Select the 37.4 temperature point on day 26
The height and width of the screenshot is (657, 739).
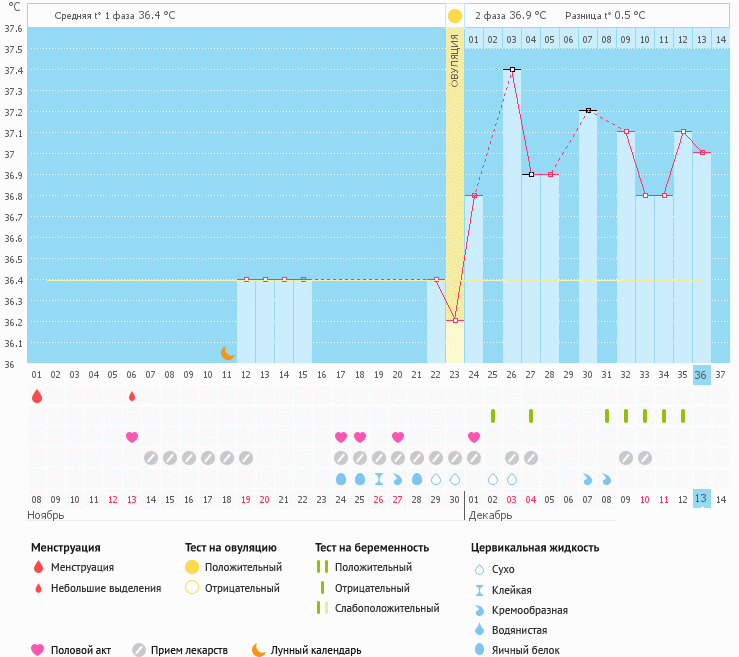pos(512,69)
